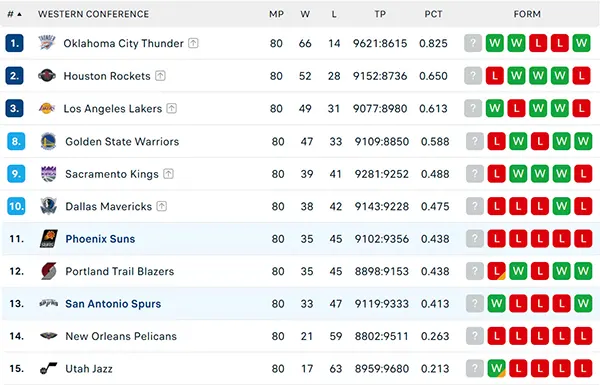Click the only W form result for Dallas Mavericks

click(561, 206)
